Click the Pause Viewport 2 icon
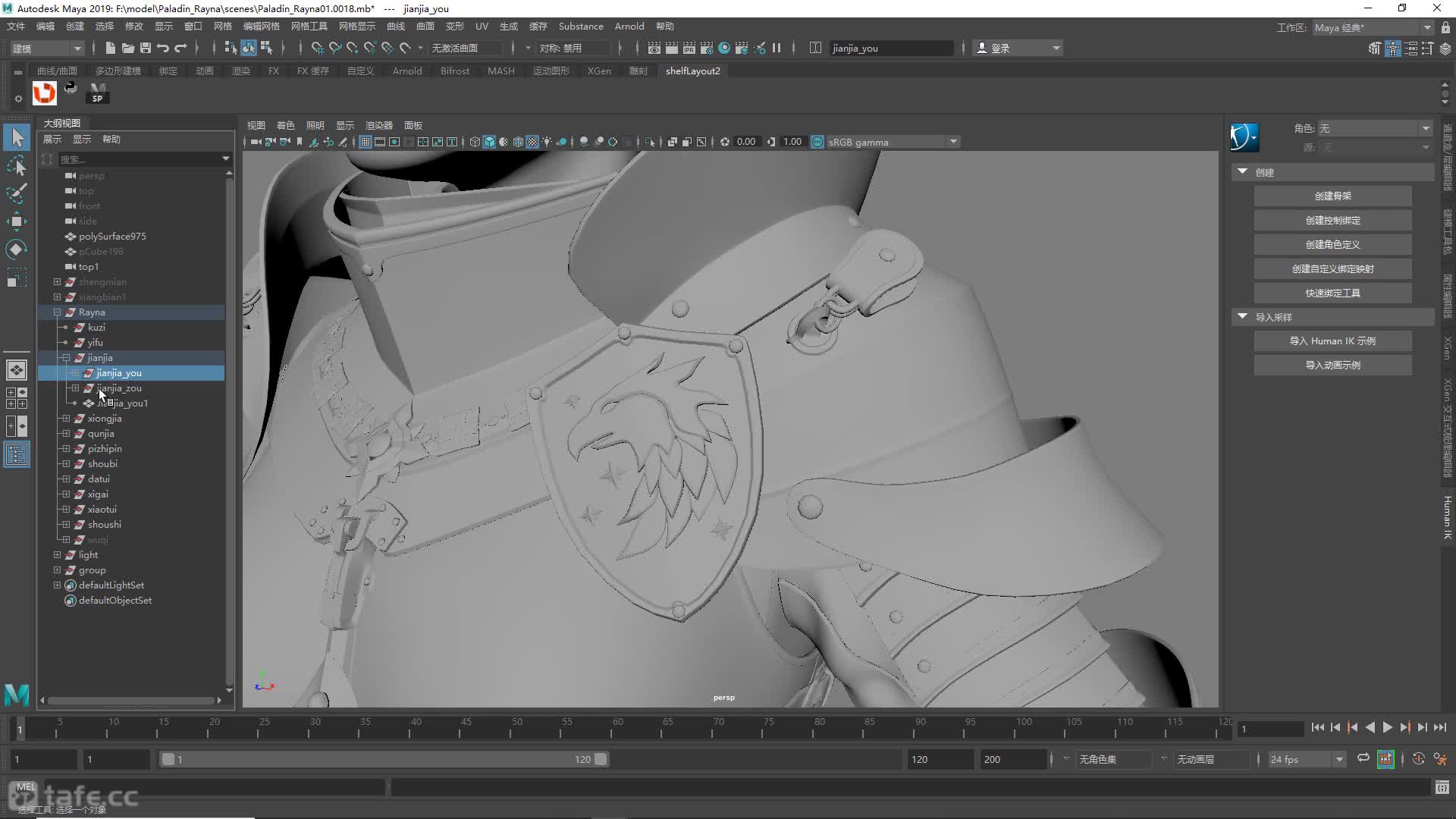Screen dimensions: 1456x819 pos(777,48)
